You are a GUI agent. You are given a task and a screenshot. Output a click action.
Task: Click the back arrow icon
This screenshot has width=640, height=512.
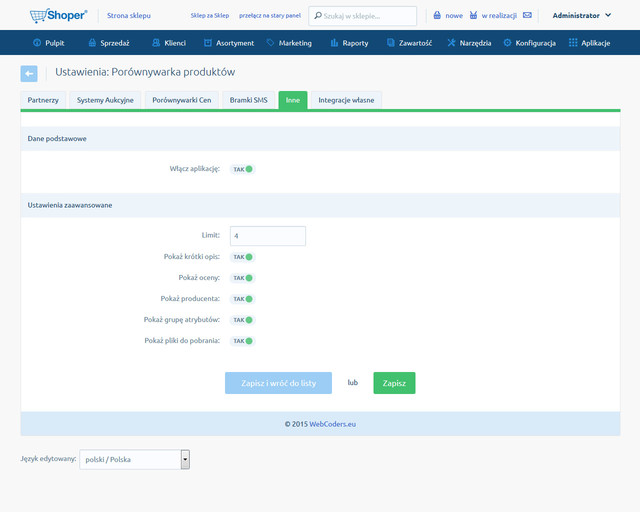coord(29,73)
